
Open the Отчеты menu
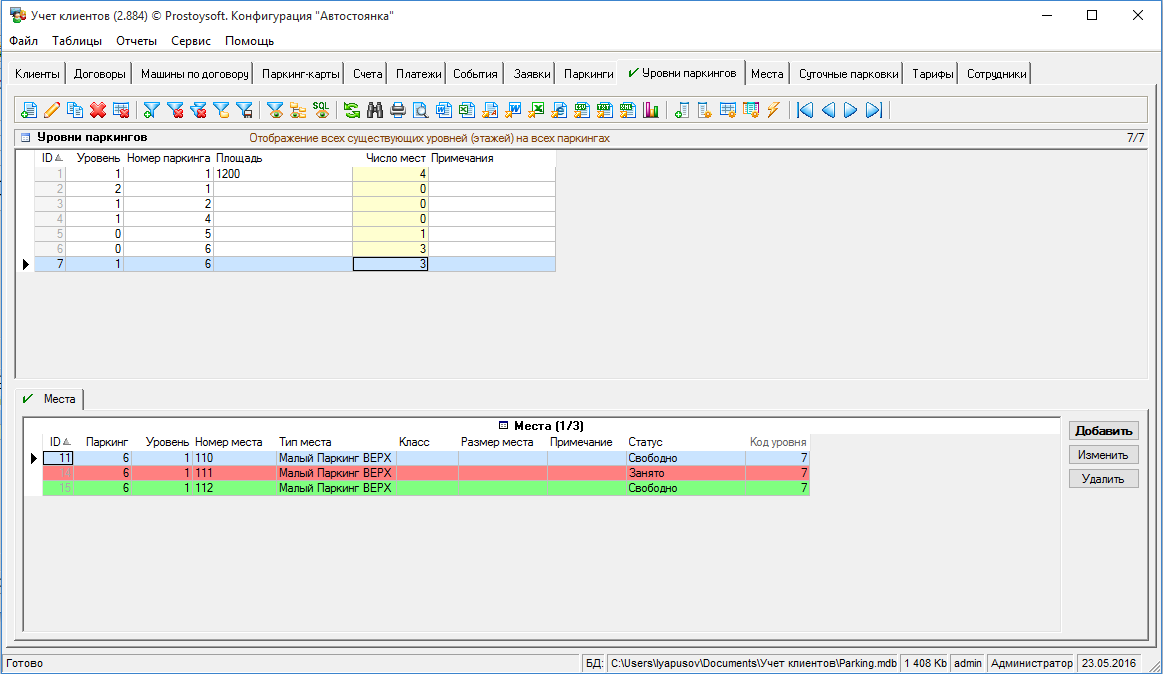point(136,41)
